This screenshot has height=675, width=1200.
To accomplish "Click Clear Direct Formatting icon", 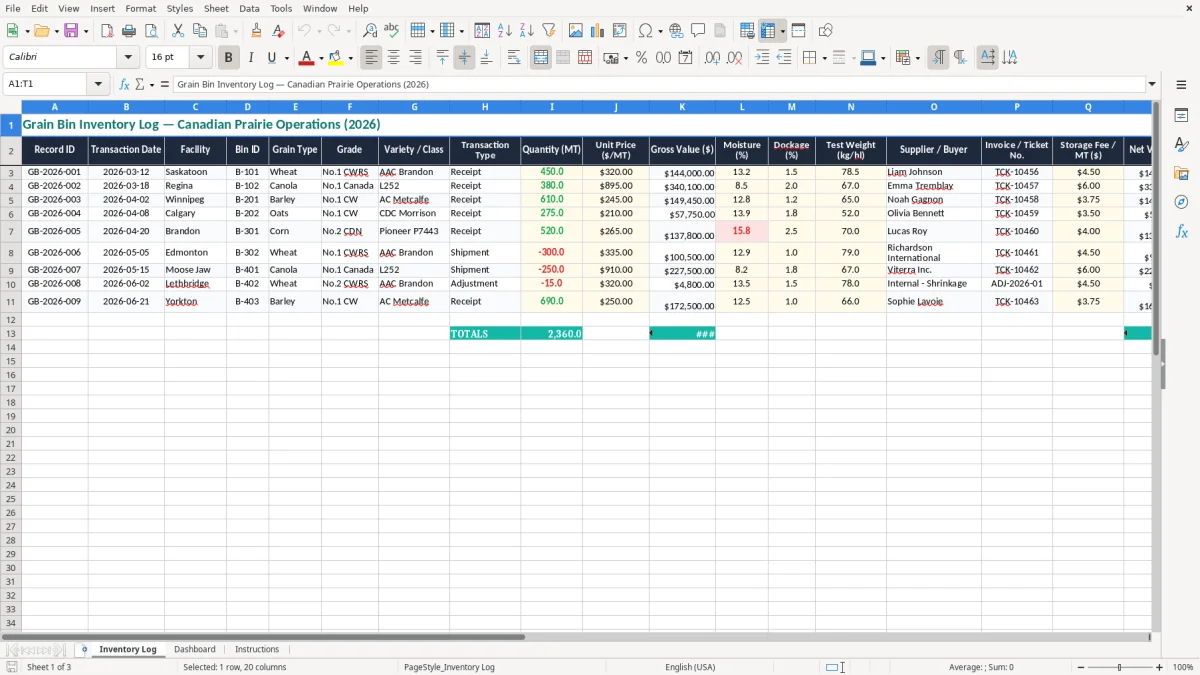I will (278, 31).
